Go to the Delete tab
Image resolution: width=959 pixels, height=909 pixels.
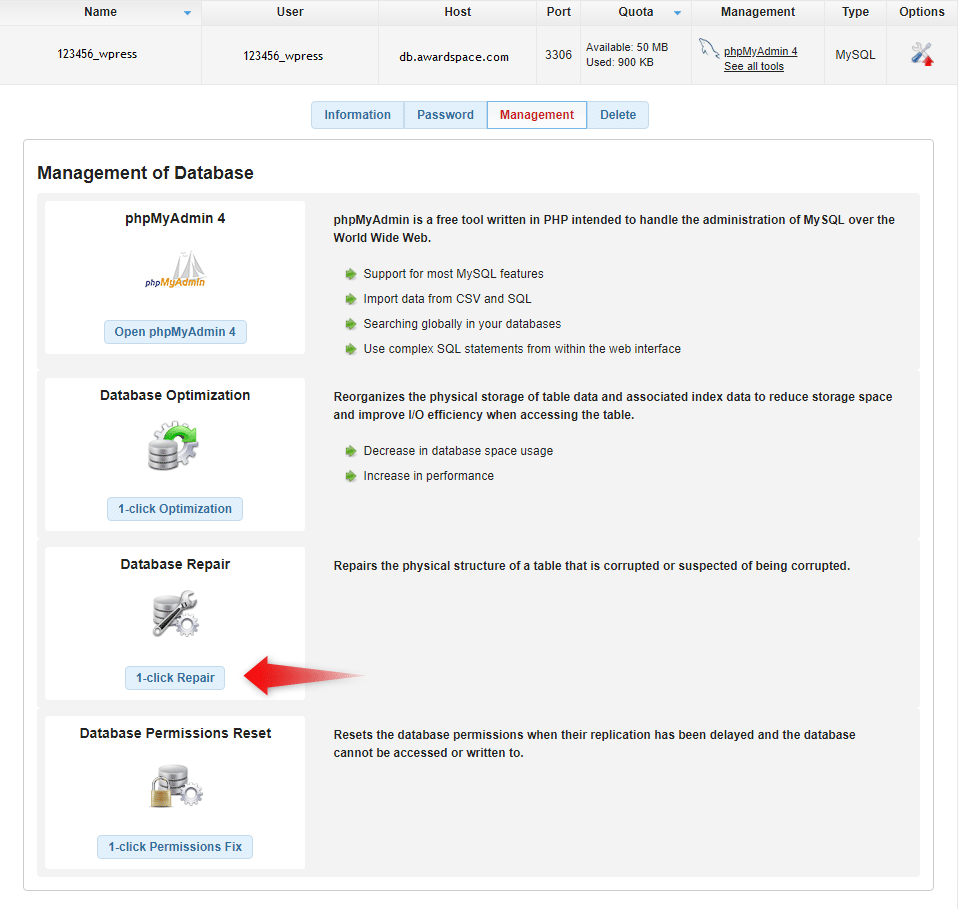point(617,115)
